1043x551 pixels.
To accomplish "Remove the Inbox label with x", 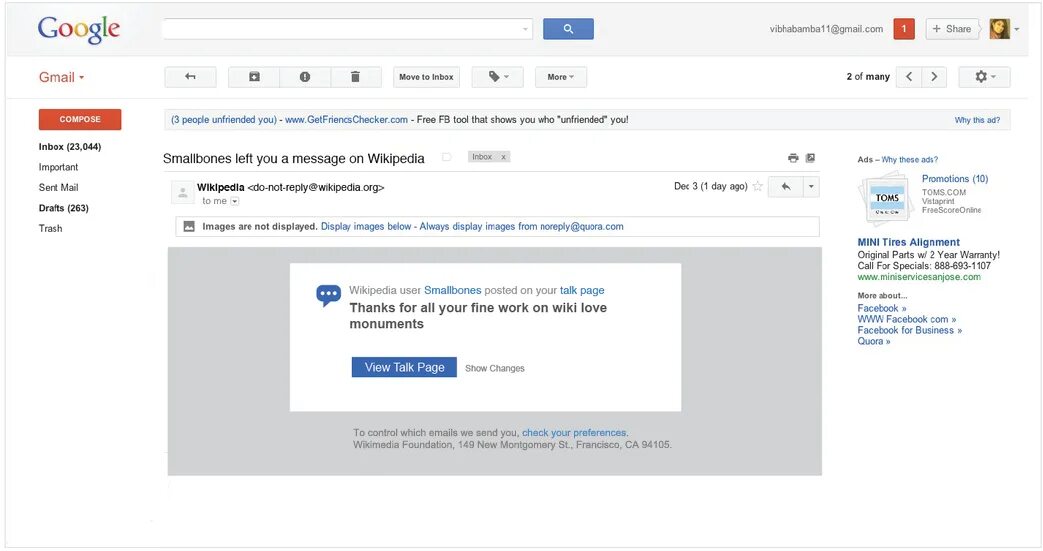I will [x=503, y=157].
